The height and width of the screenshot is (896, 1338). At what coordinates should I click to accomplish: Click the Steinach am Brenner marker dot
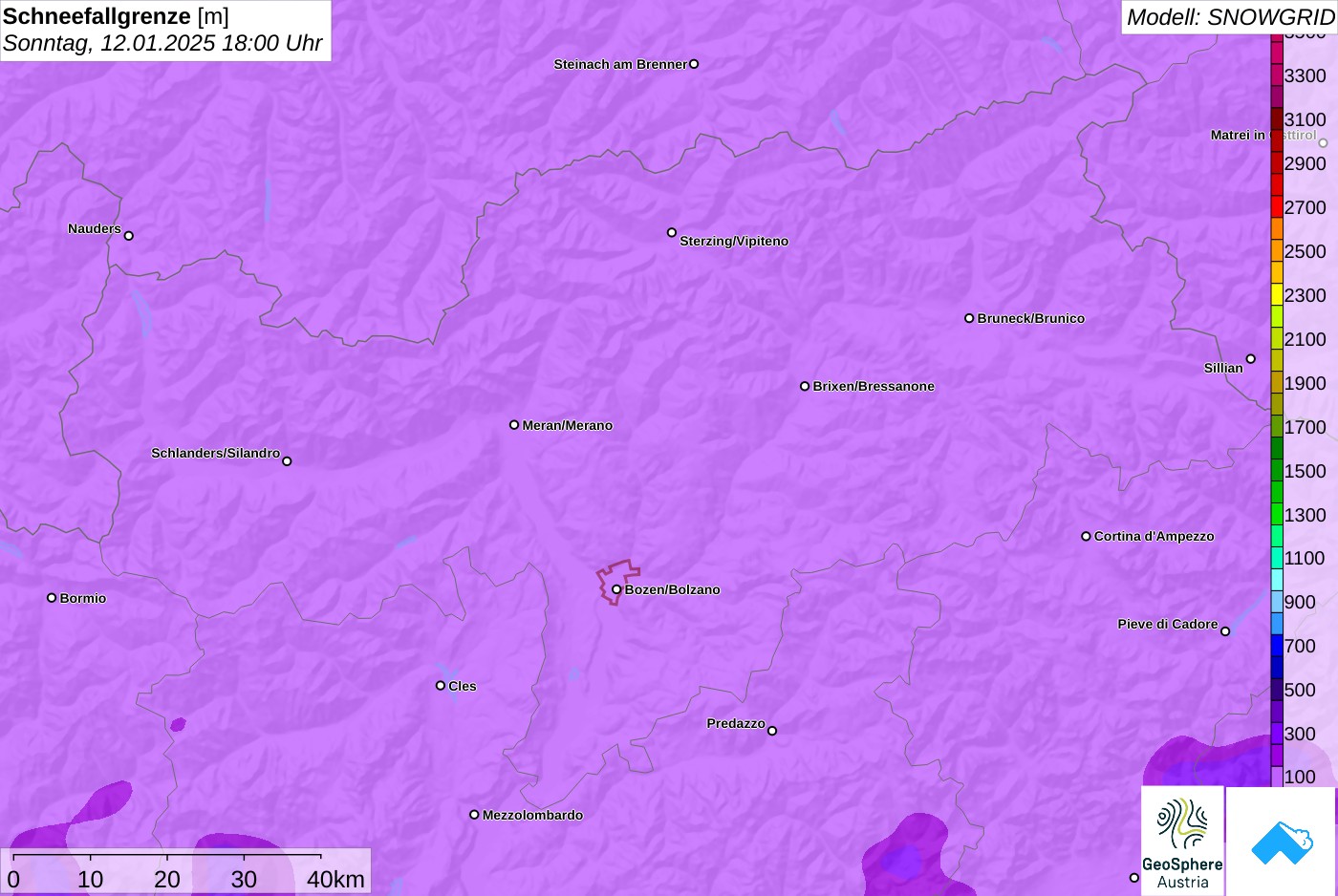click(x=694, y=64)
